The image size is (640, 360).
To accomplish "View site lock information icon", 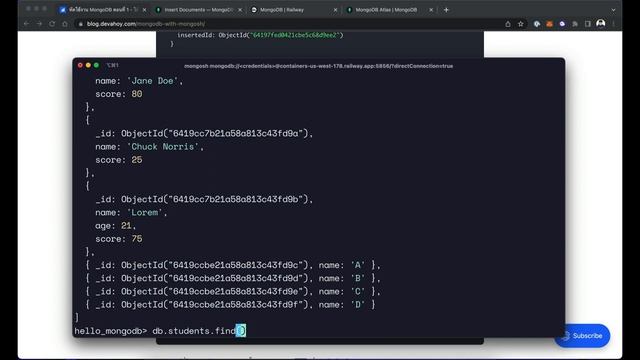I will (x=80, y=24).
